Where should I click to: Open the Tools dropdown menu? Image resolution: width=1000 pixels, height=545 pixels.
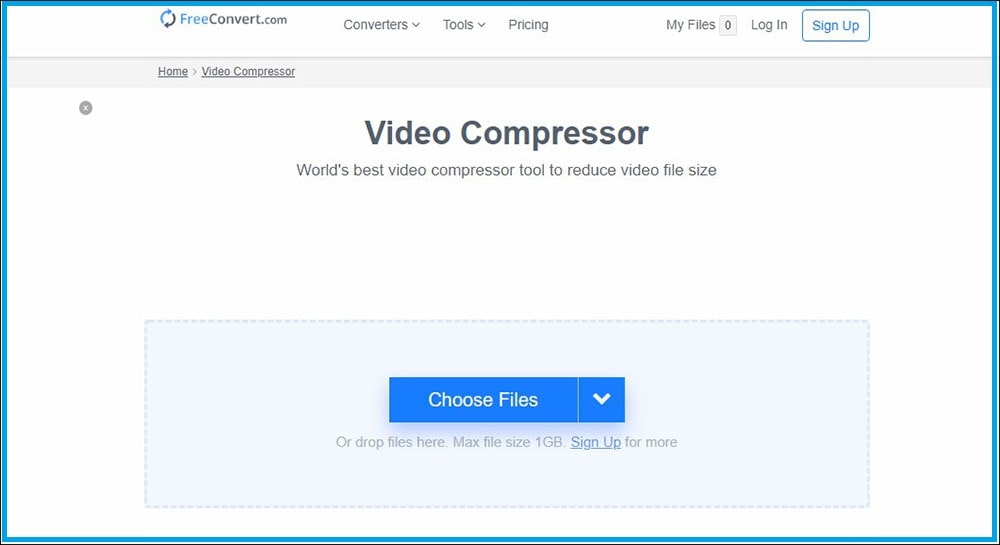[x=464, y=25]
